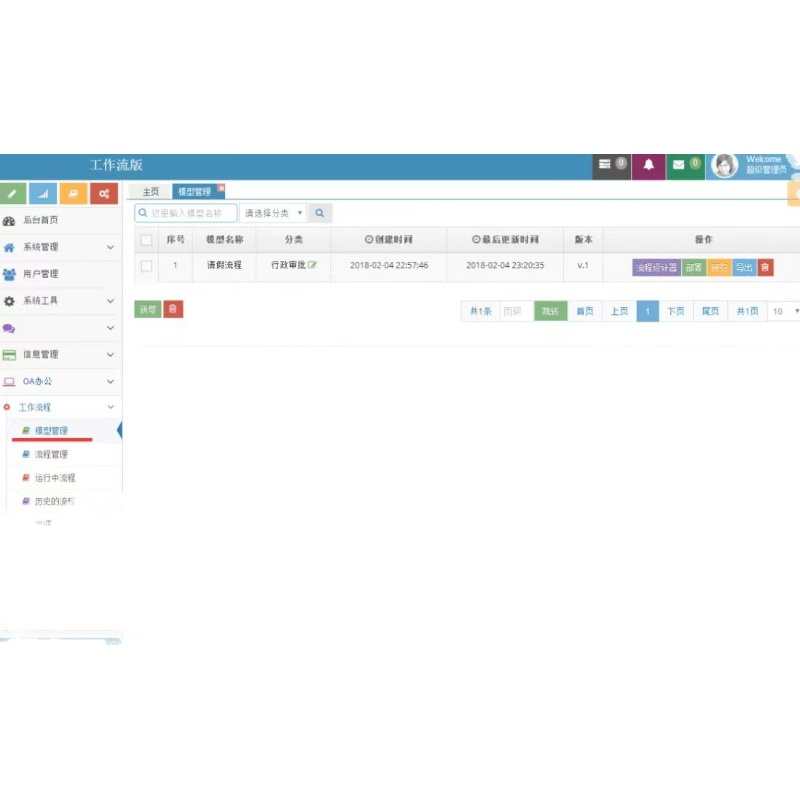Click the purple chat bubbles sidebar icon
Screen dimensions: 800x800
(9, 328)
